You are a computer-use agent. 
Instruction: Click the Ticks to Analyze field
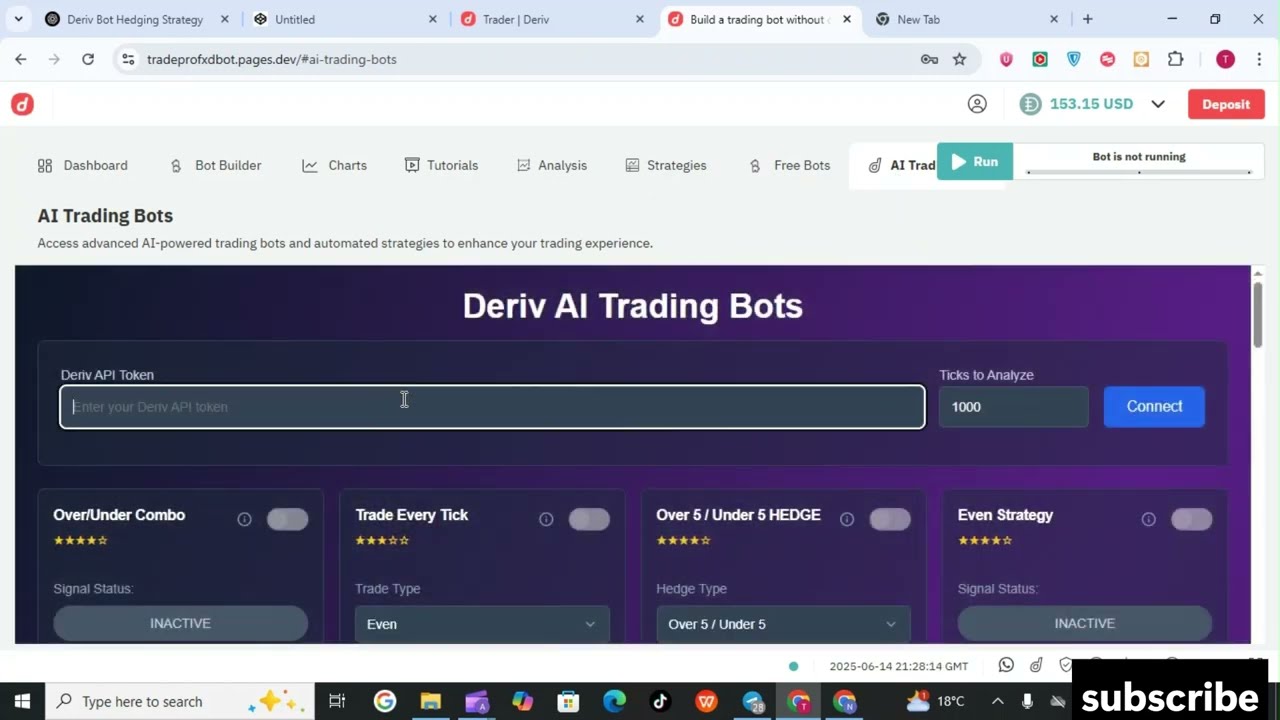tap(1013, 407)
